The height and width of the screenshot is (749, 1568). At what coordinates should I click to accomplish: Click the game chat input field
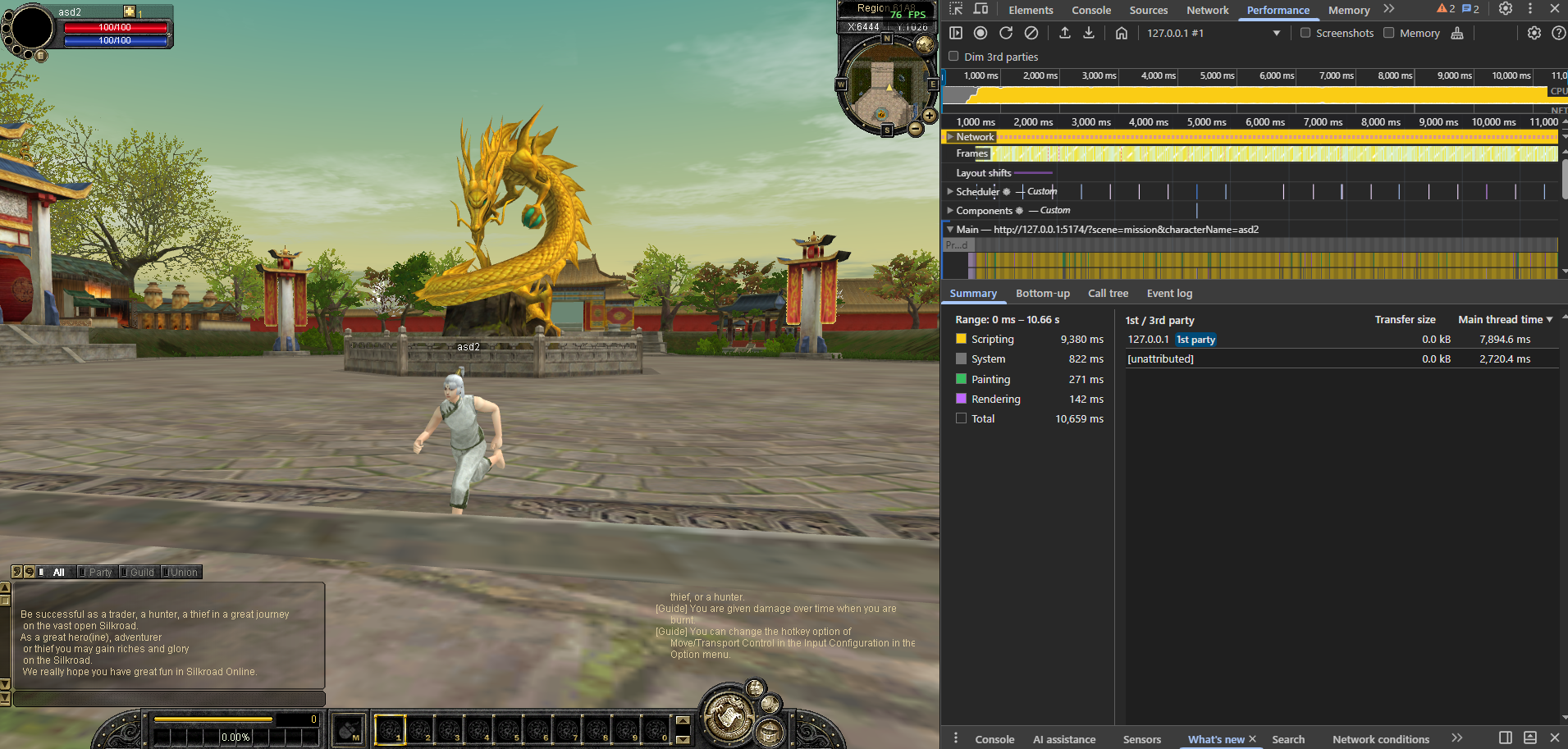tap(170, 699)
